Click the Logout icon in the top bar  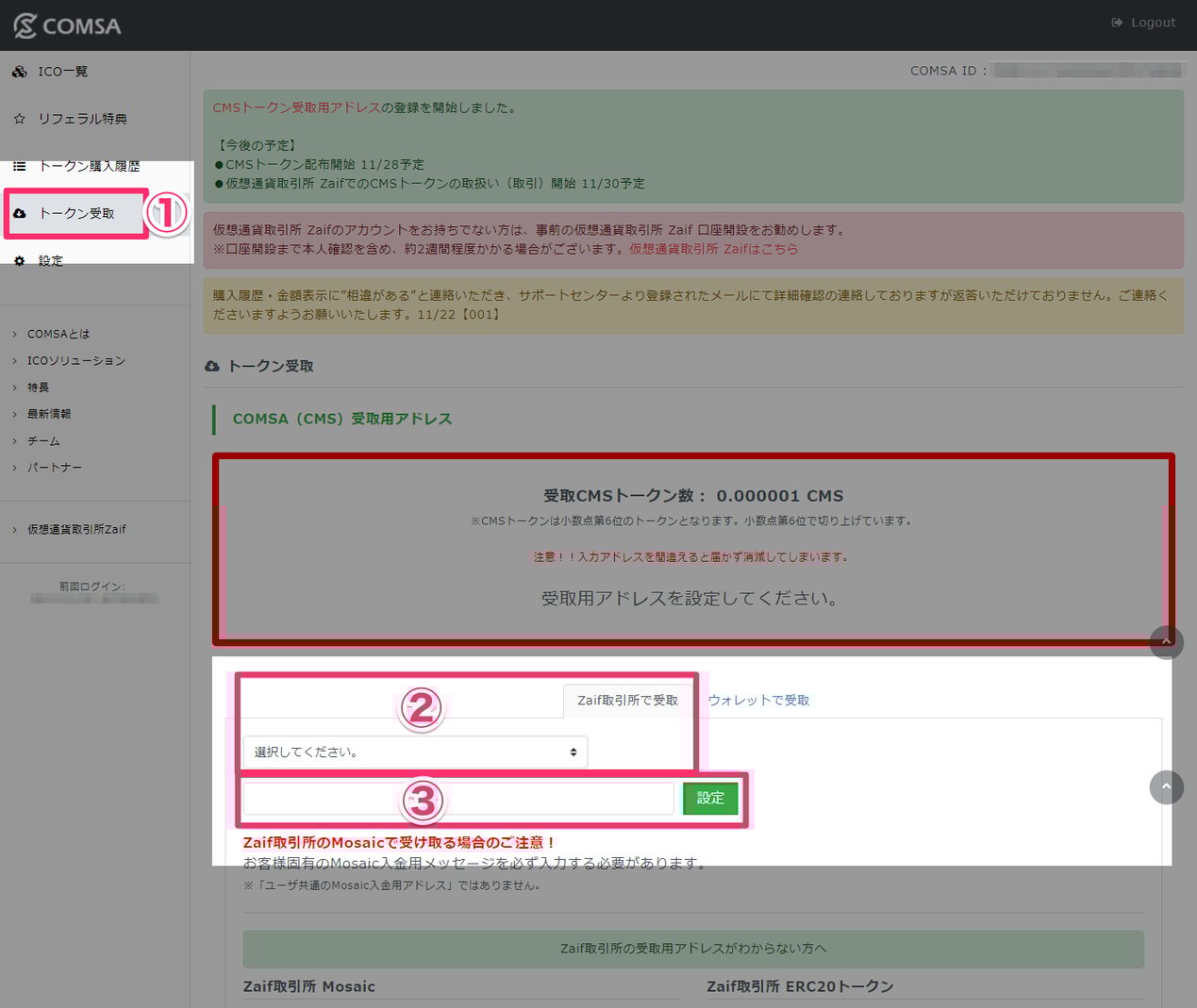click(x=1118, y=22)
